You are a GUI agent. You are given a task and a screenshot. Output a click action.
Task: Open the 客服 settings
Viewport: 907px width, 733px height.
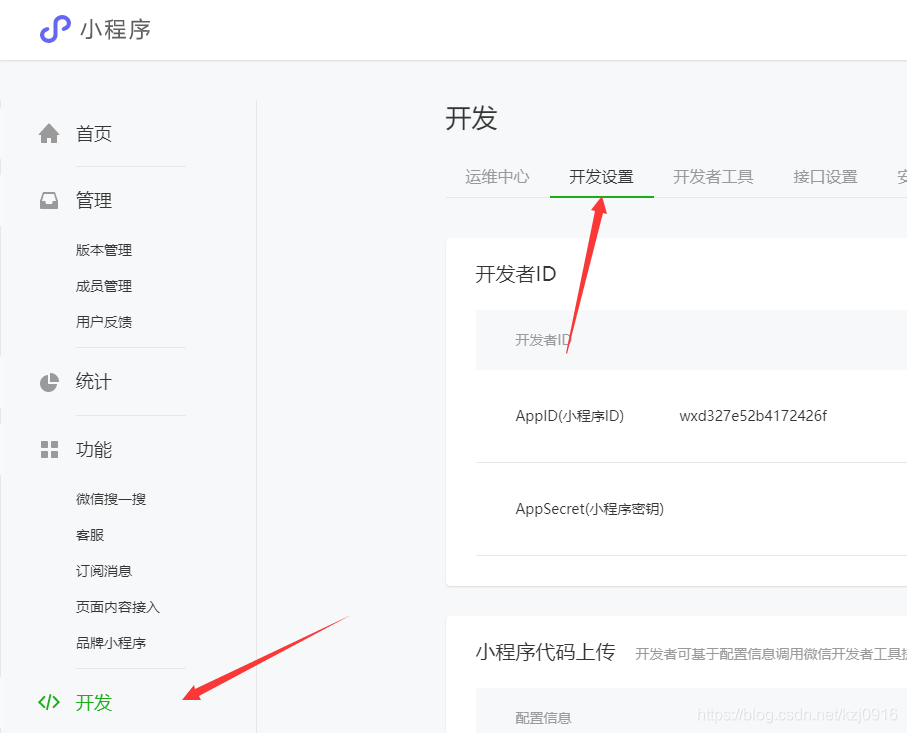[x=91, y=534]
